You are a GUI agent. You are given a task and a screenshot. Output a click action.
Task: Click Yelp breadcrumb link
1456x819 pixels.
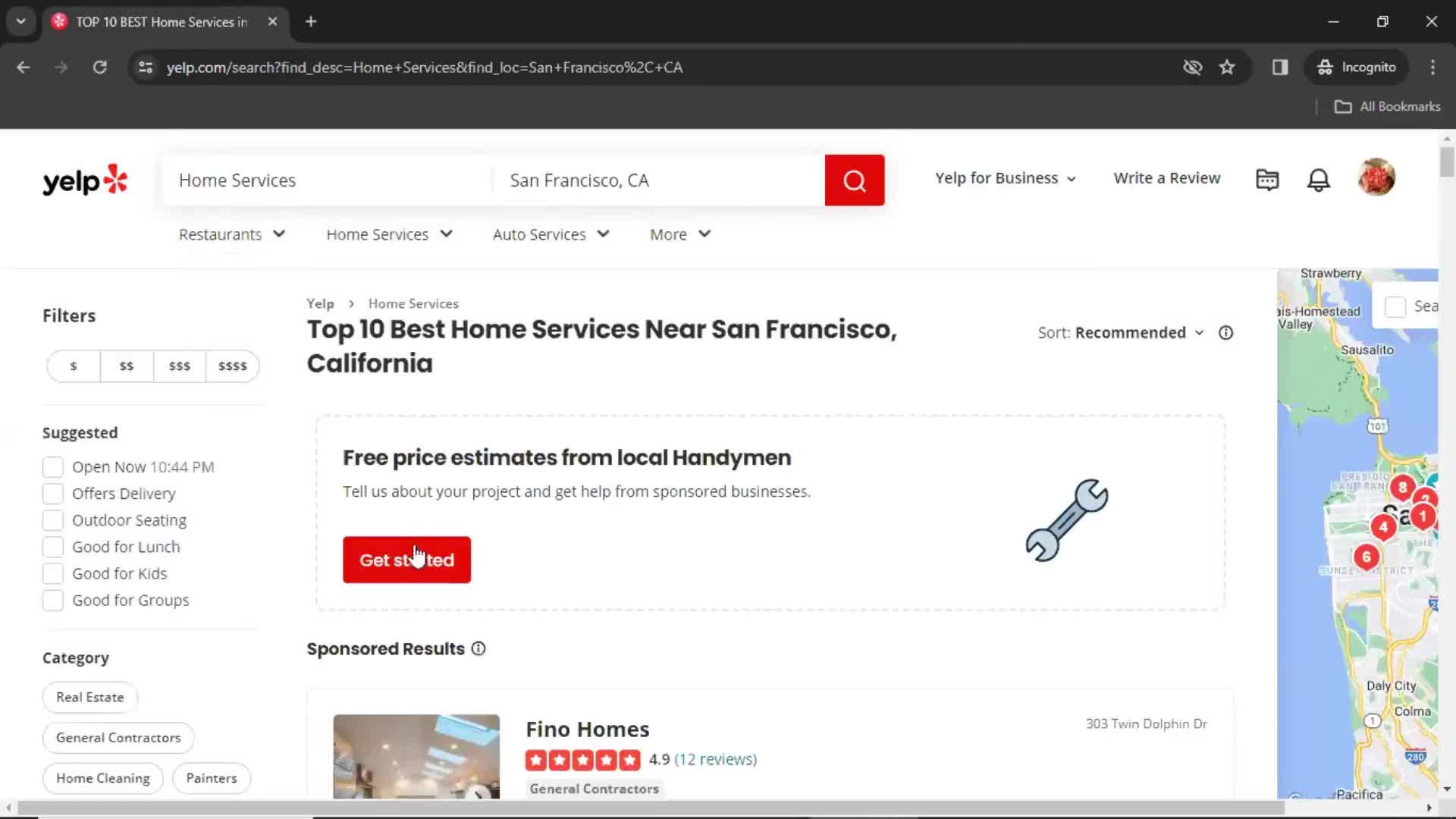pos(320,303)
